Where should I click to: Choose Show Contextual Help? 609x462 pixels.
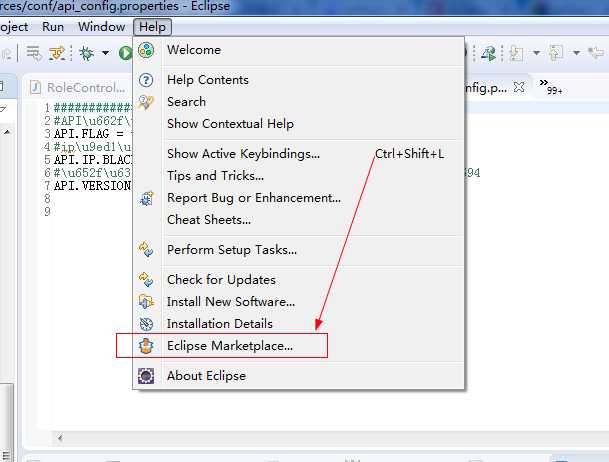click(x=298, y=124)
